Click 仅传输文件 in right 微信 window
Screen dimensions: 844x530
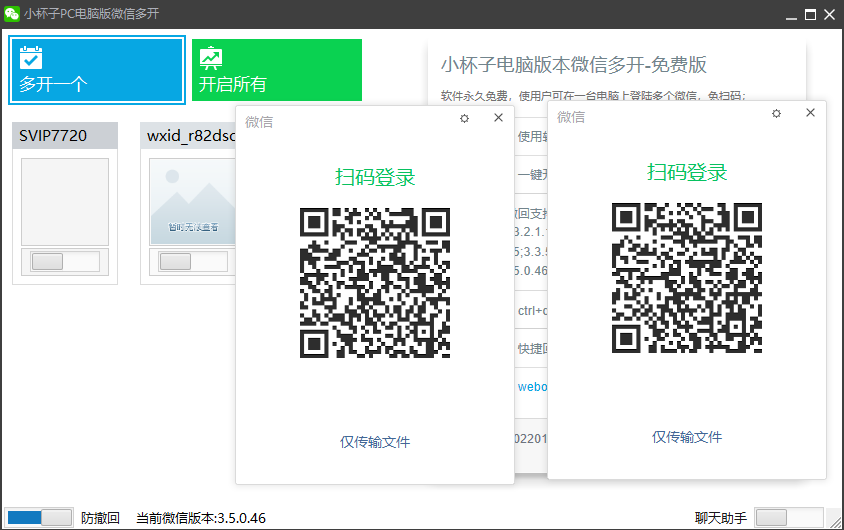pos(687,437)
